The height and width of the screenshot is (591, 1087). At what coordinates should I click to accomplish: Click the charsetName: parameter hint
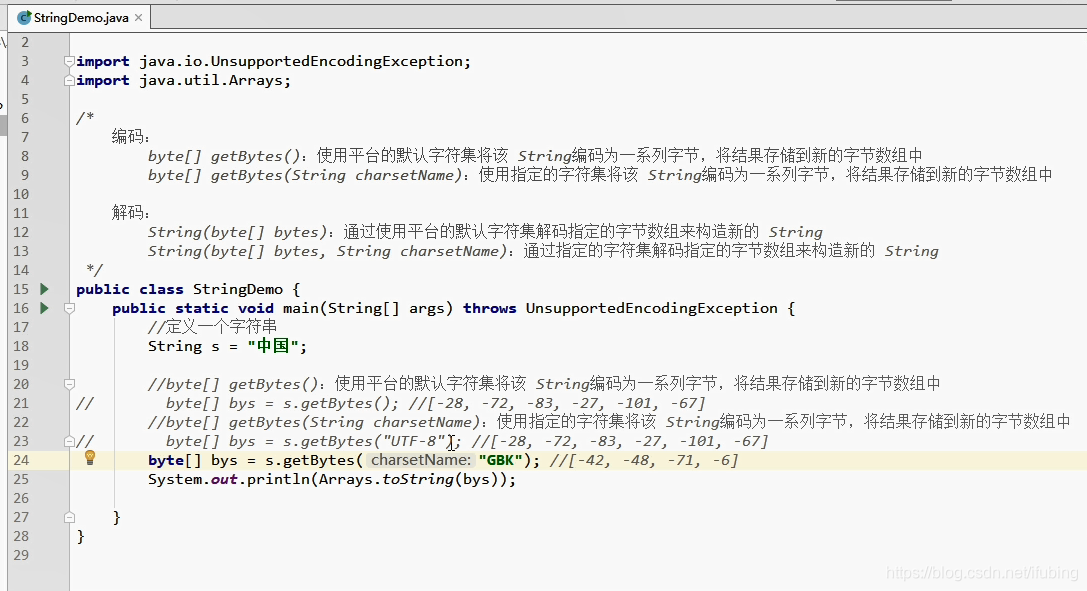(421, 460)
